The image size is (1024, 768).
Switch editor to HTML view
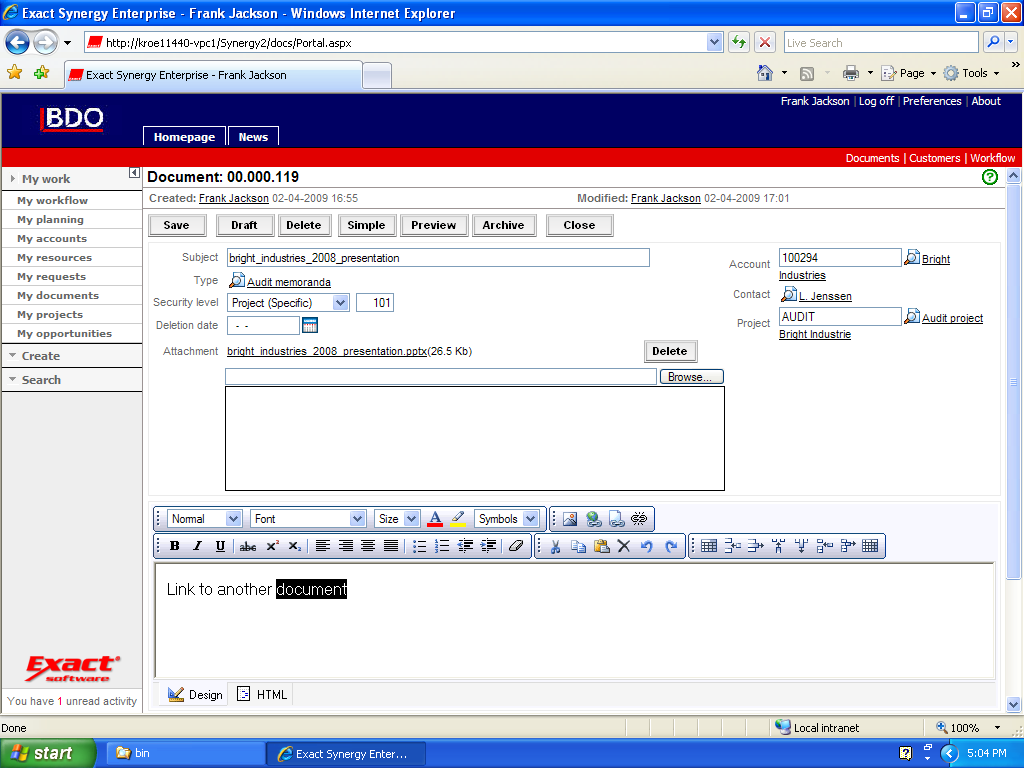point(262,694)
